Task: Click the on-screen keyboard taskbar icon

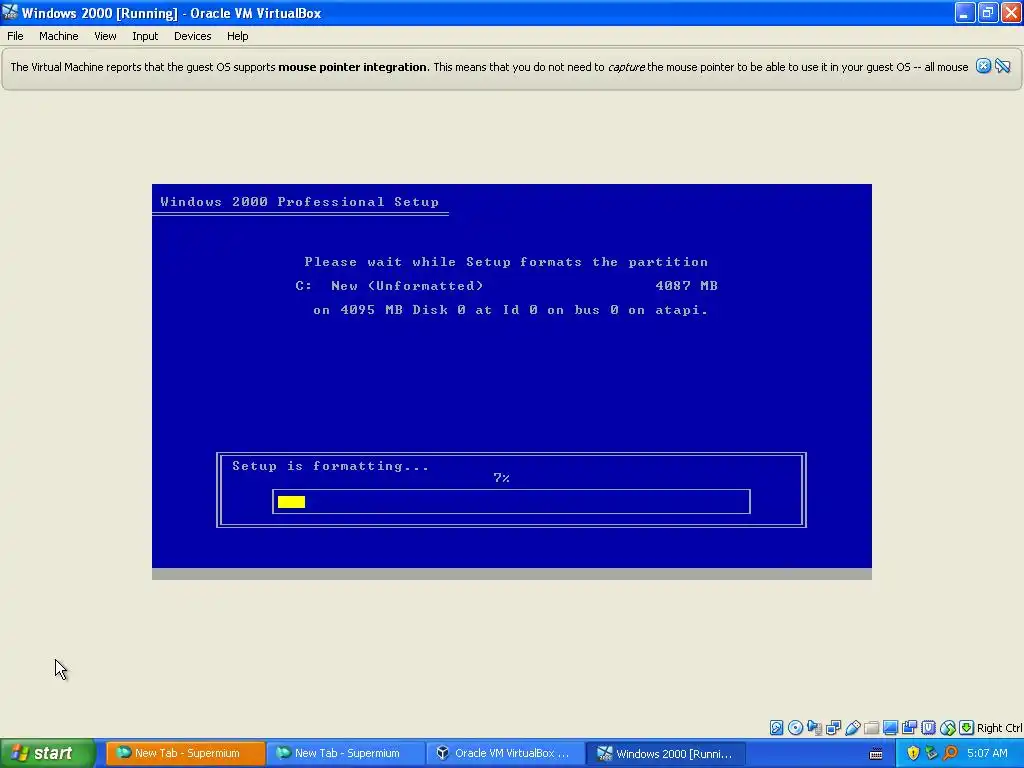Action: pos(876,754)
